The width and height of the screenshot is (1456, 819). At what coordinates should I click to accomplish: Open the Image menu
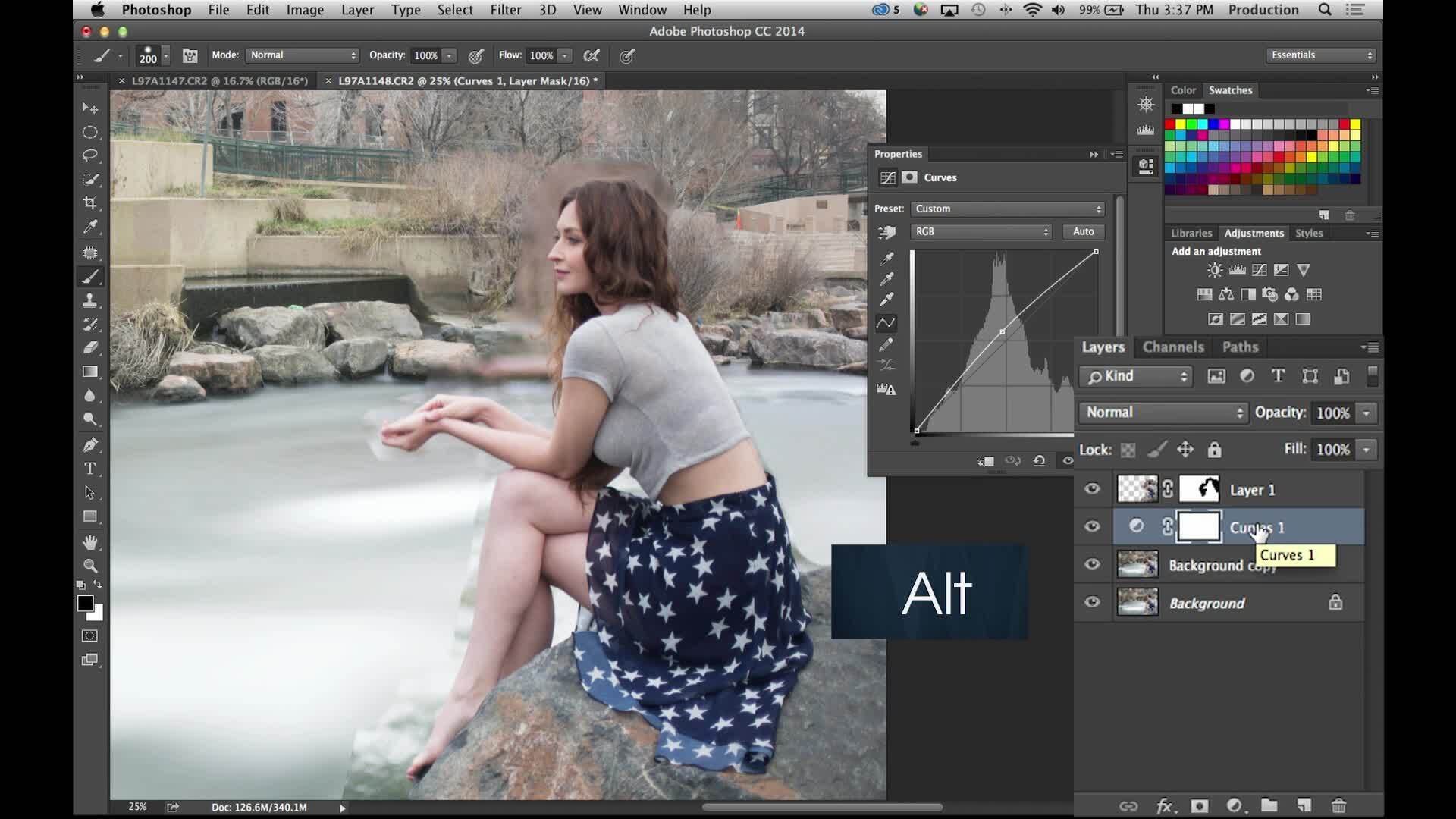pos(305,10)
